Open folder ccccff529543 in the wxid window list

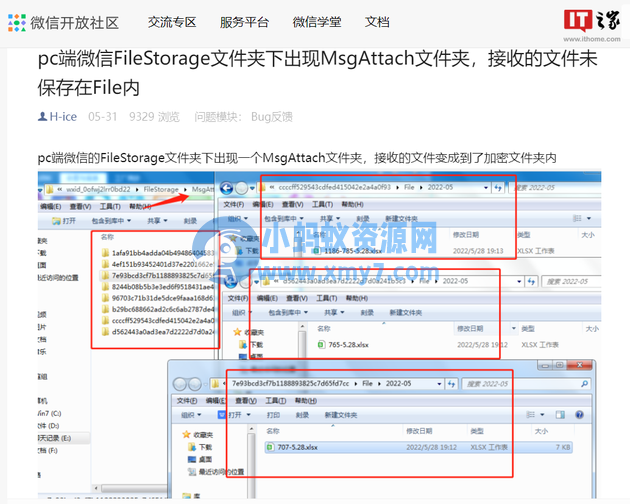[x=158, y=320]
